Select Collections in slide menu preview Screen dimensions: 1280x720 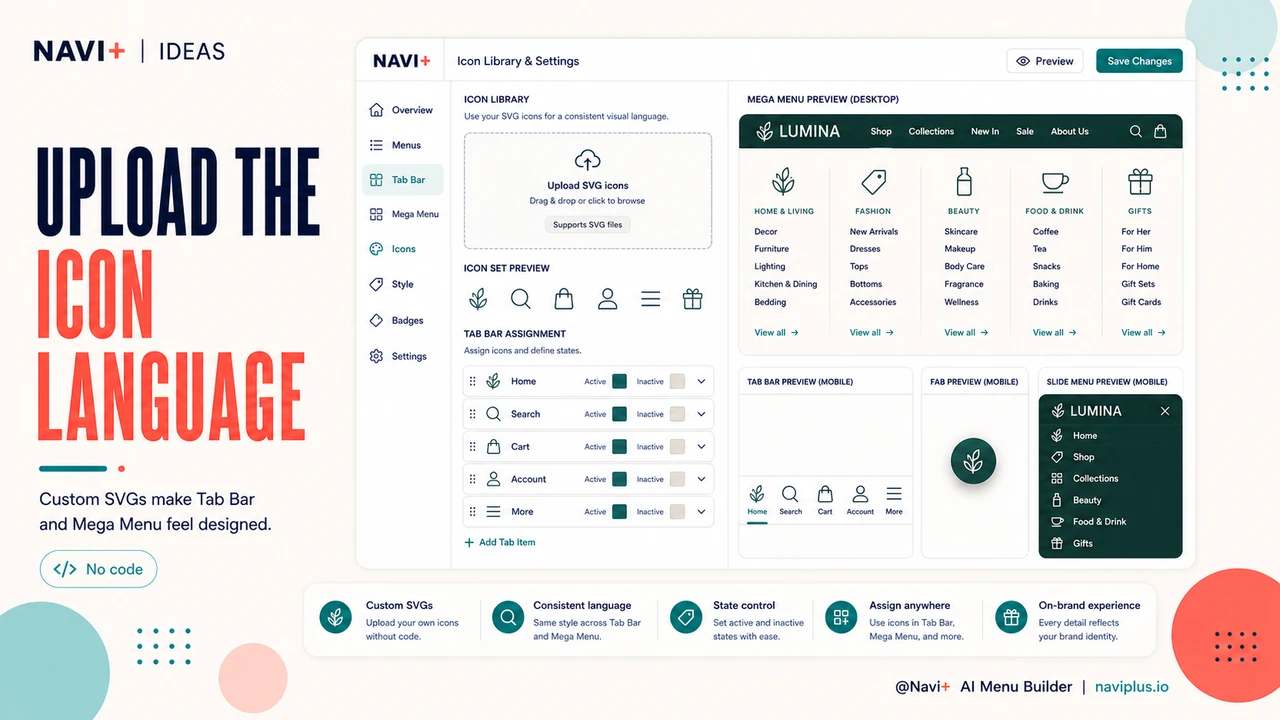[x=1096, y=478]
